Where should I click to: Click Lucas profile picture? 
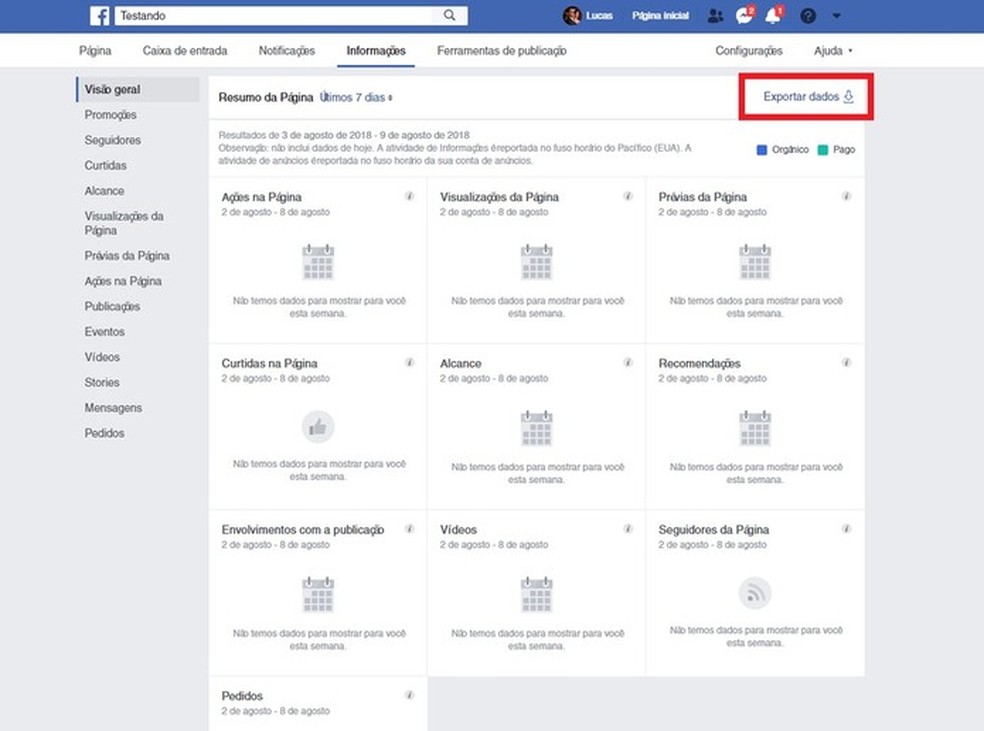[x=572, y=16]
